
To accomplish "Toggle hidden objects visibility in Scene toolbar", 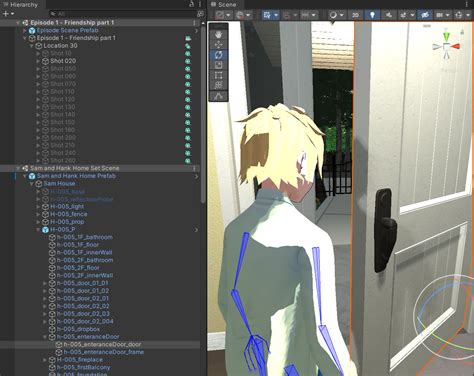I will (x=424, y=15).
